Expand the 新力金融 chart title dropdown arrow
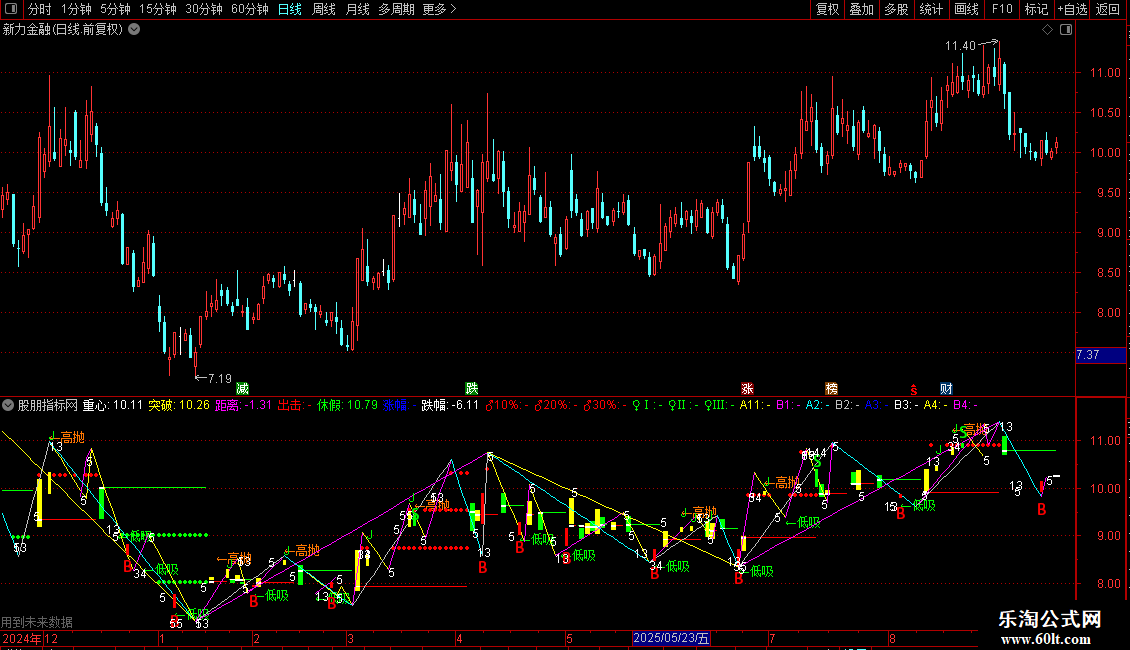Image resolution: width=1130 pixels, height=650 pixels. pos(134,30)
